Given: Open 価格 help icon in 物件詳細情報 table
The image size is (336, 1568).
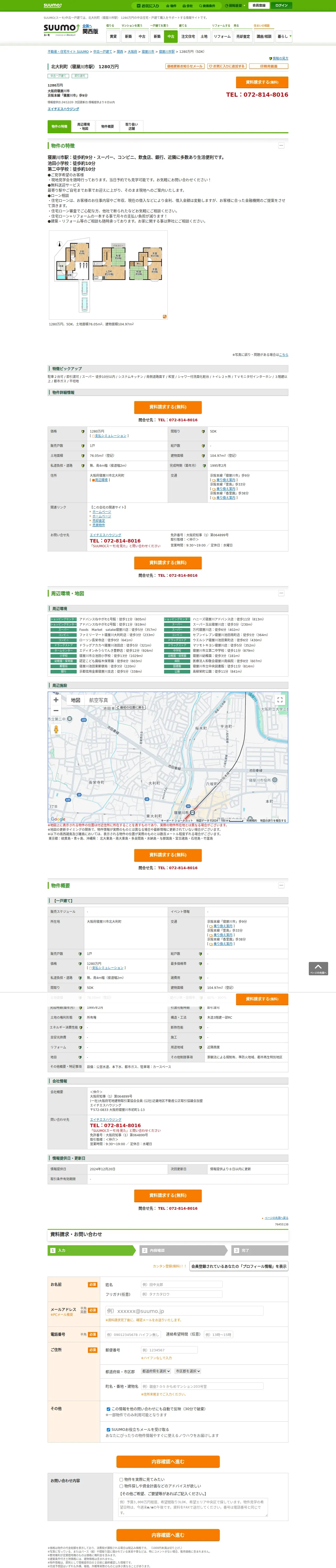Looking at the screenshot, I should point(83,431).
